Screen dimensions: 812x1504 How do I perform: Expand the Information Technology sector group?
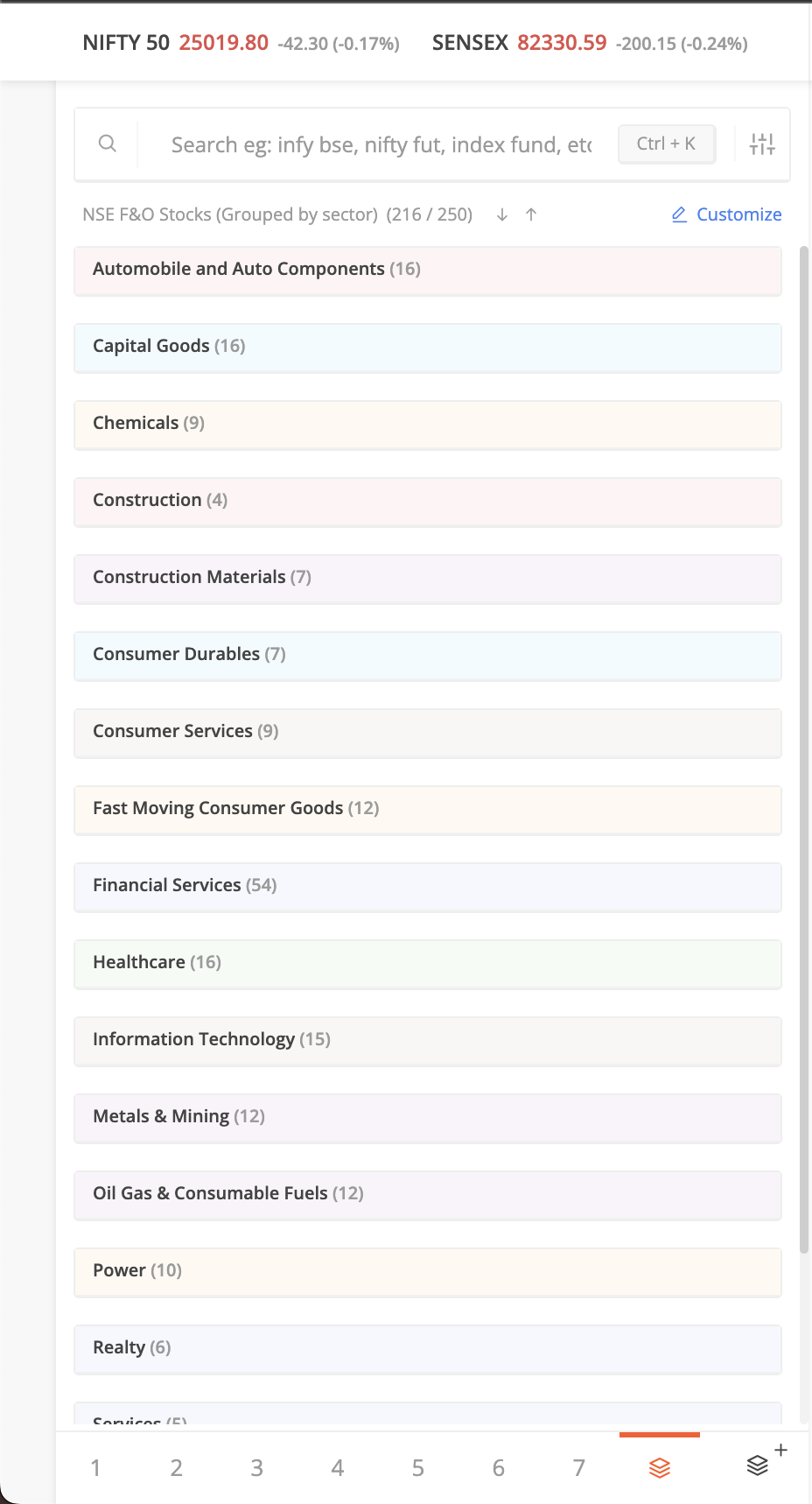coord(427,1040)
